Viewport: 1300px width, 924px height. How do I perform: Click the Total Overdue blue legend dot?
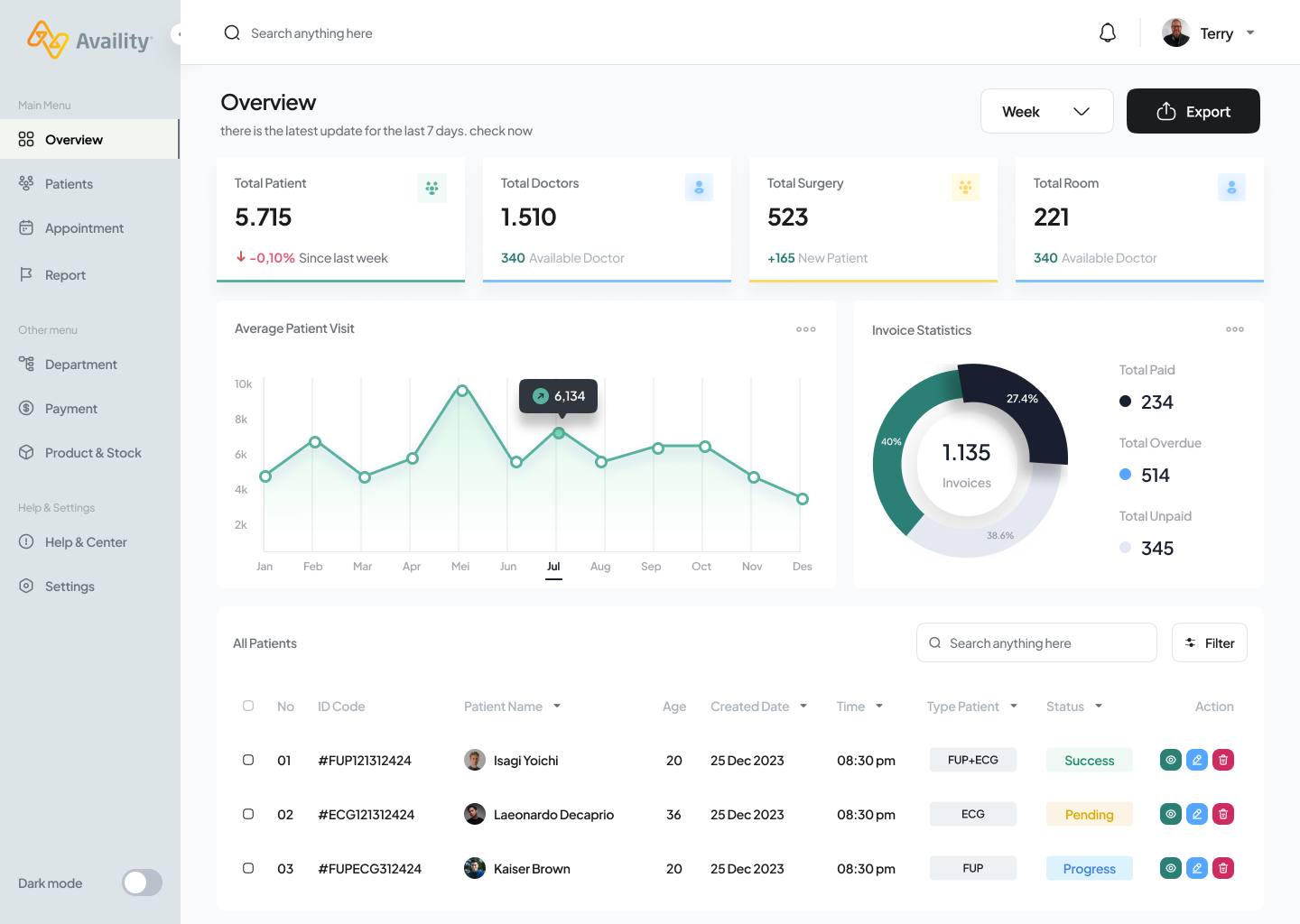(x=1125, y=474)
